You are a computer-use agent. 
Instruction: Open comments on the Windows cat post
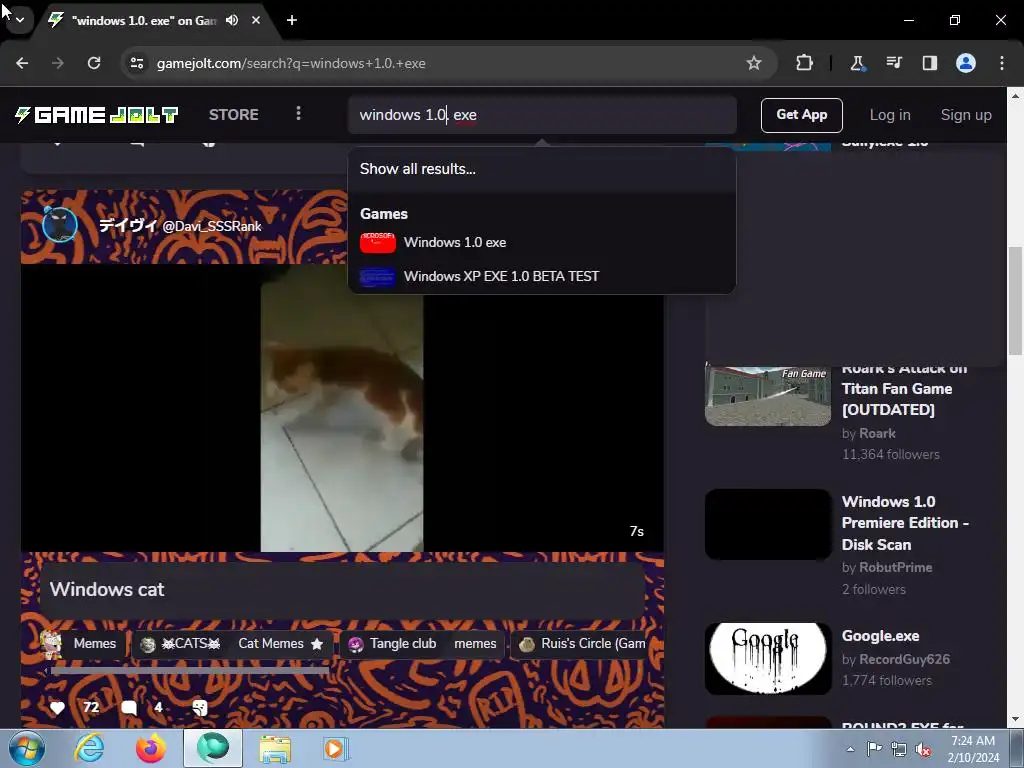coord(129,708)
